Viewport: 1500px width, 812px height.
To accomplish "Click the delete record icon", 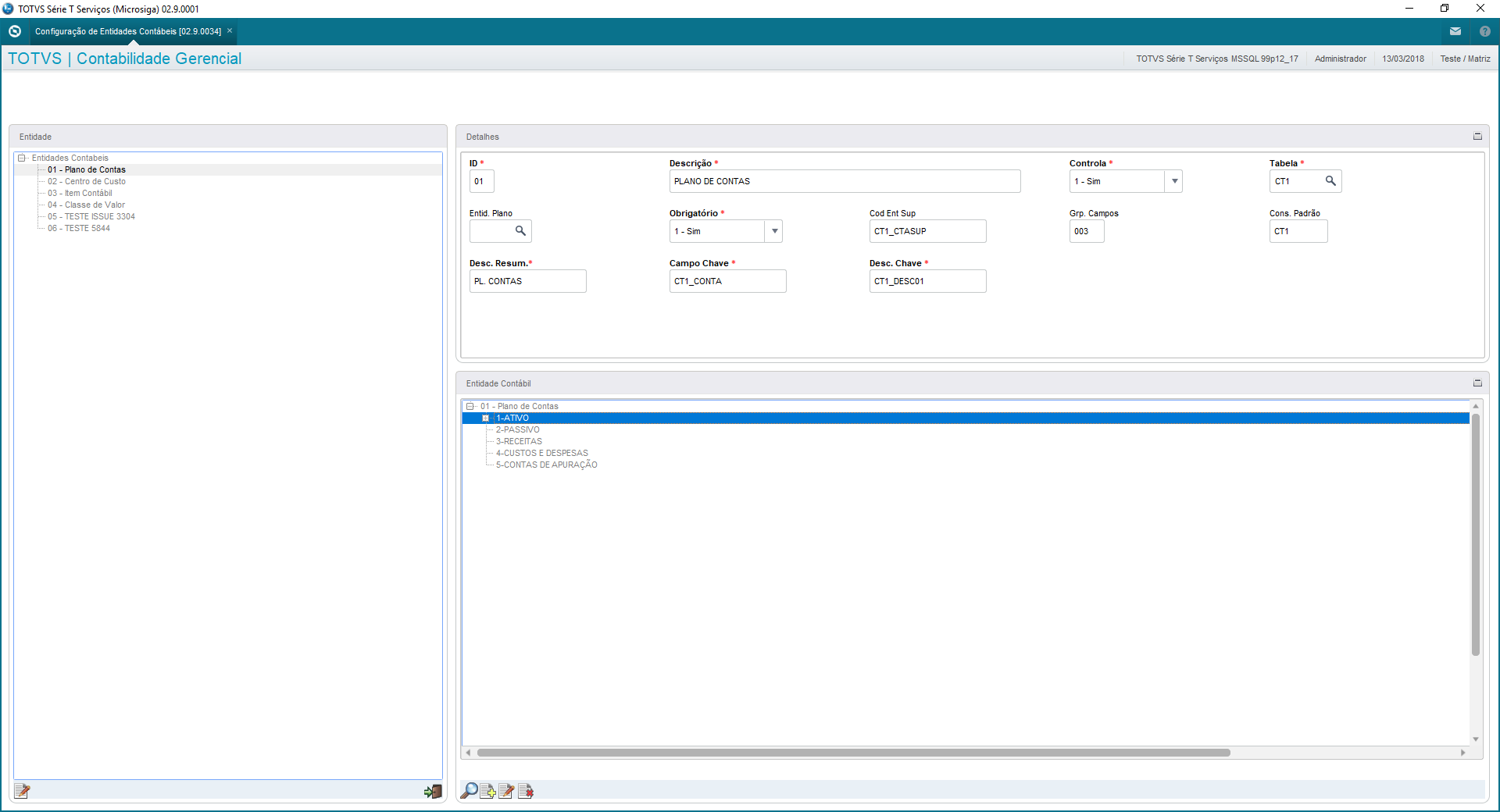I will coord(526,791).
